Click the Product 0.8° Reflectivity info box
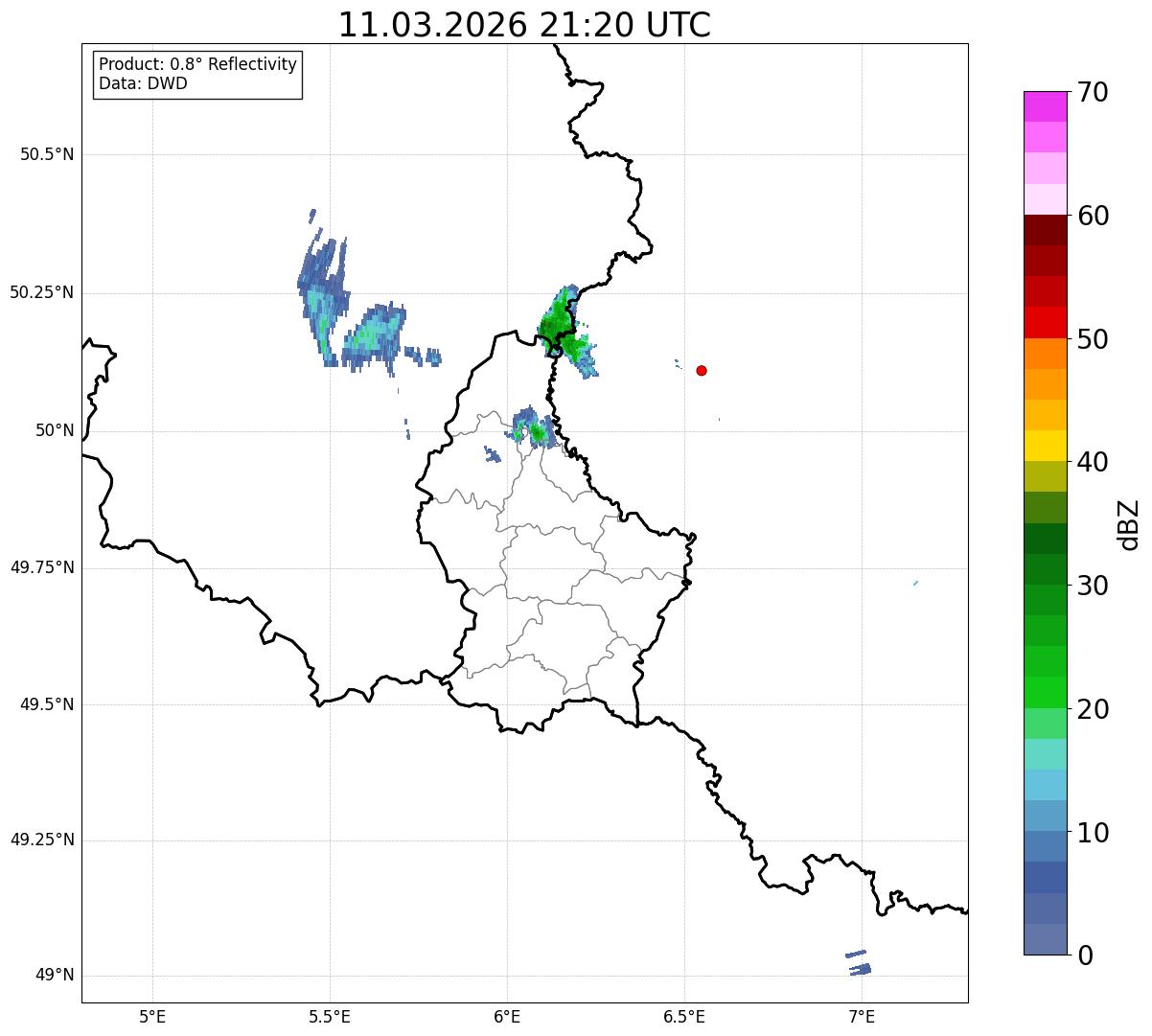 [x=198, y=74]
